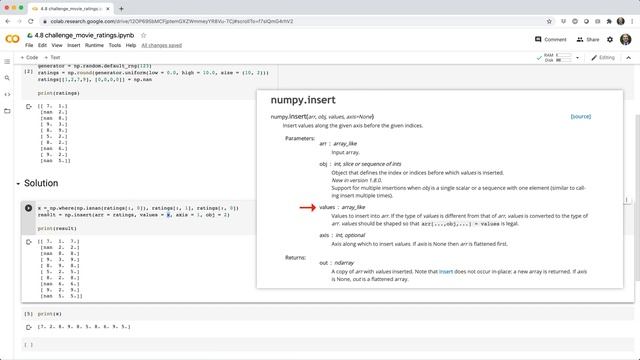The image size is (640, 360).
Task: Open the Help menu
Action: pos(131,45)
